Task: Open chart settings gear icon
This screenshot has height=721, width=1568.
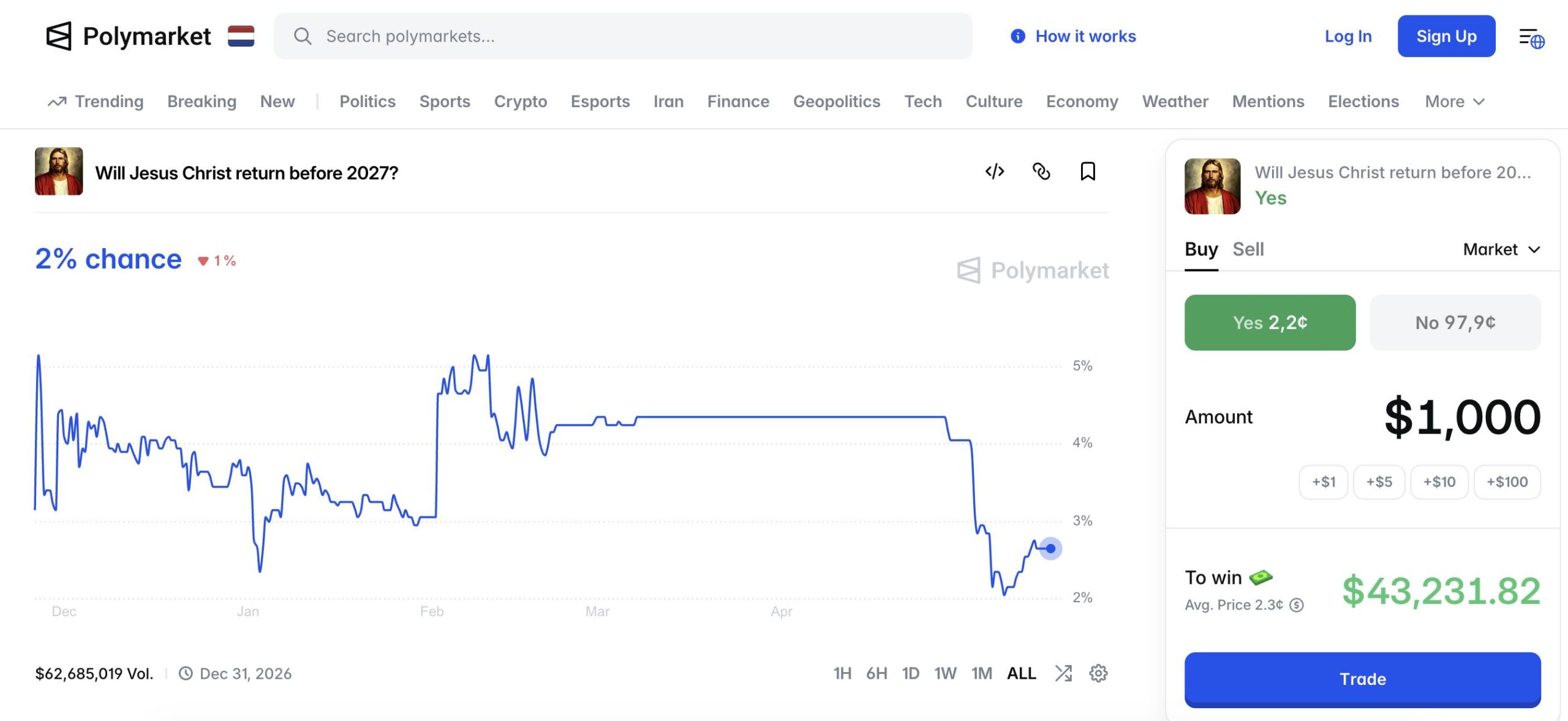Action: 1098,673
